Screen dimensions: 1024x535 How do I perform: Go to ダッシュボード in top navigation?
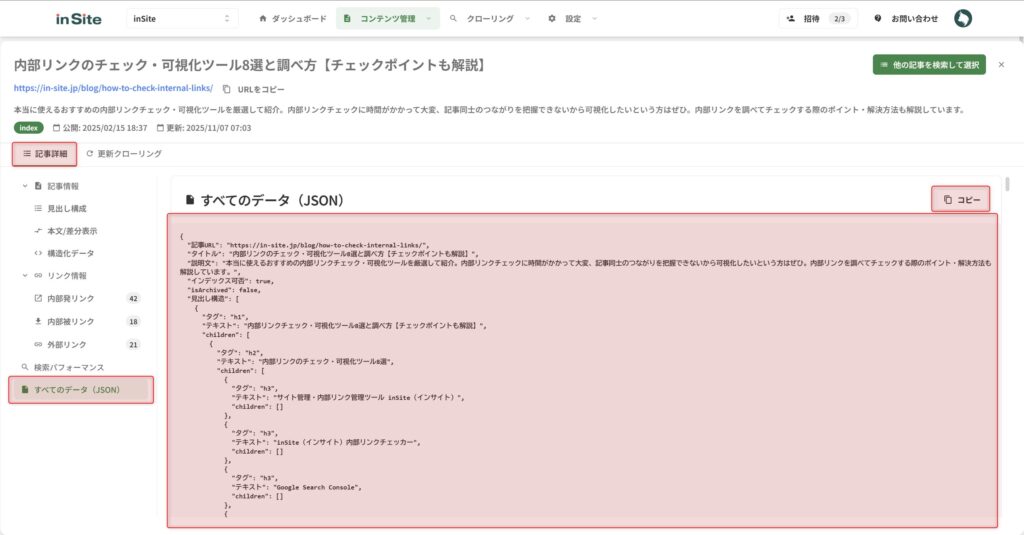[x=293, y=19]
